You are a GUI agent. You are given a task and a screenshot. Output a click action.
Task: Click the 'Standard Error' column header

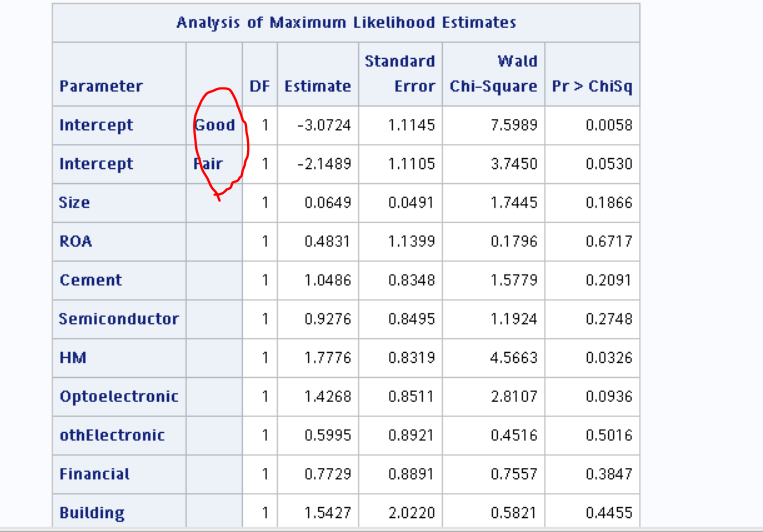(x=400, y=73)
